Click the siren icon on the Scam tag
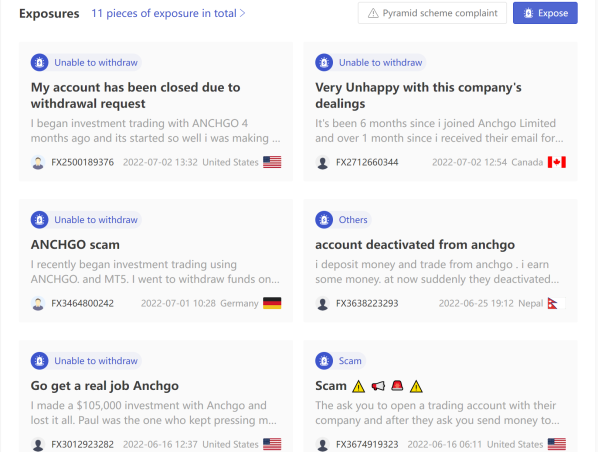The width and height of the screenshot is (598, 452). [324, 361]
